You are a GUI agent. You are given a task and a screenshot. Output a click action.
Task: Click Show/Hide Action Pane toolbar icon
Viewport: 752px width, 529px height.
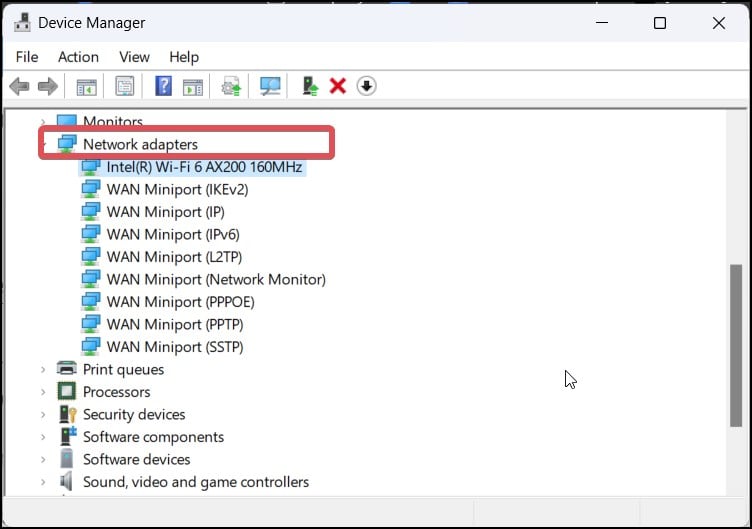tap(193, 87)
